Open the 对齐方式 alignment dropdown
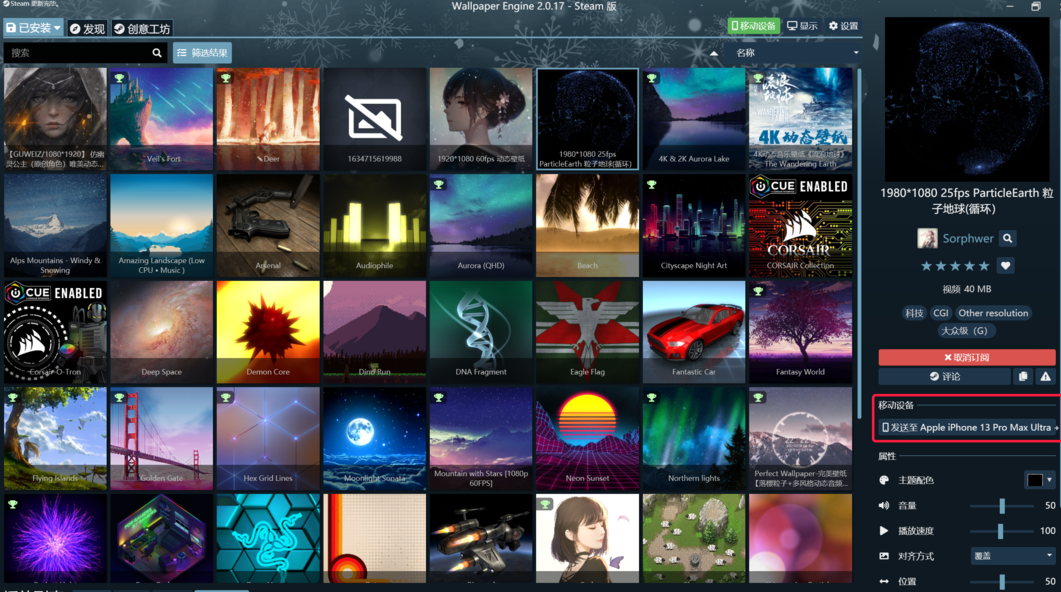The height and width of the screenshot is (592, 1061). click(1012, 556)
